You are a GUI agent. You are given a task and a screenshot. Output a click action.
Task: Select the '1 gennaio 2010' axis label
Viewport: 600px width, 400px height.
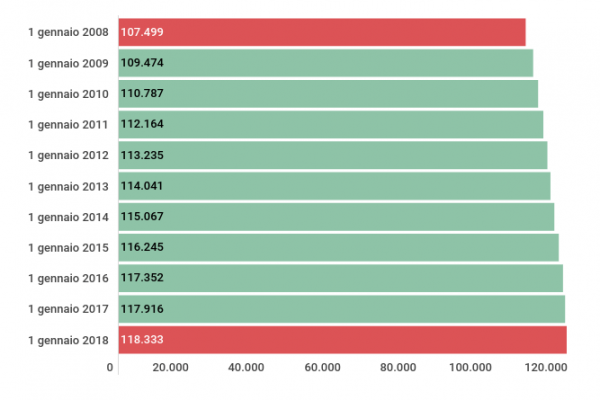(x=68, y=94)
